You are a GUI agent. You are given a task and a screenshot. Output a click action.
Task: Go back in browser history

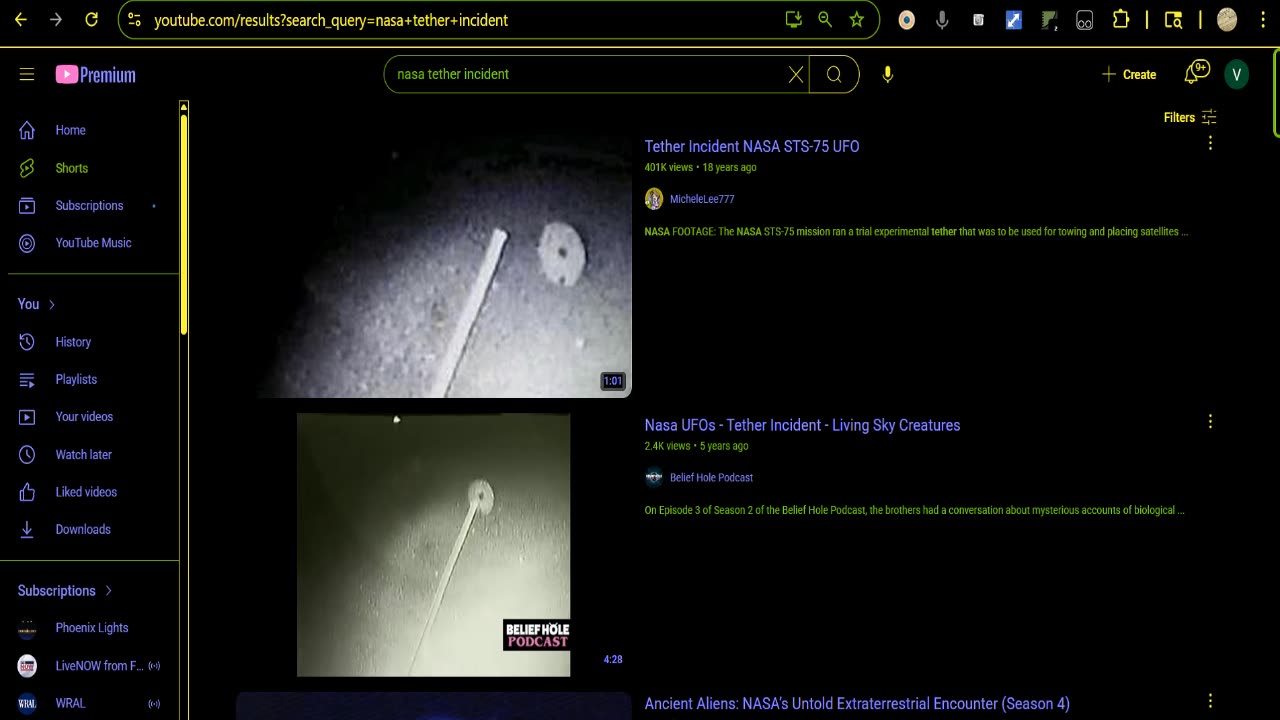[x=20, y=20]
